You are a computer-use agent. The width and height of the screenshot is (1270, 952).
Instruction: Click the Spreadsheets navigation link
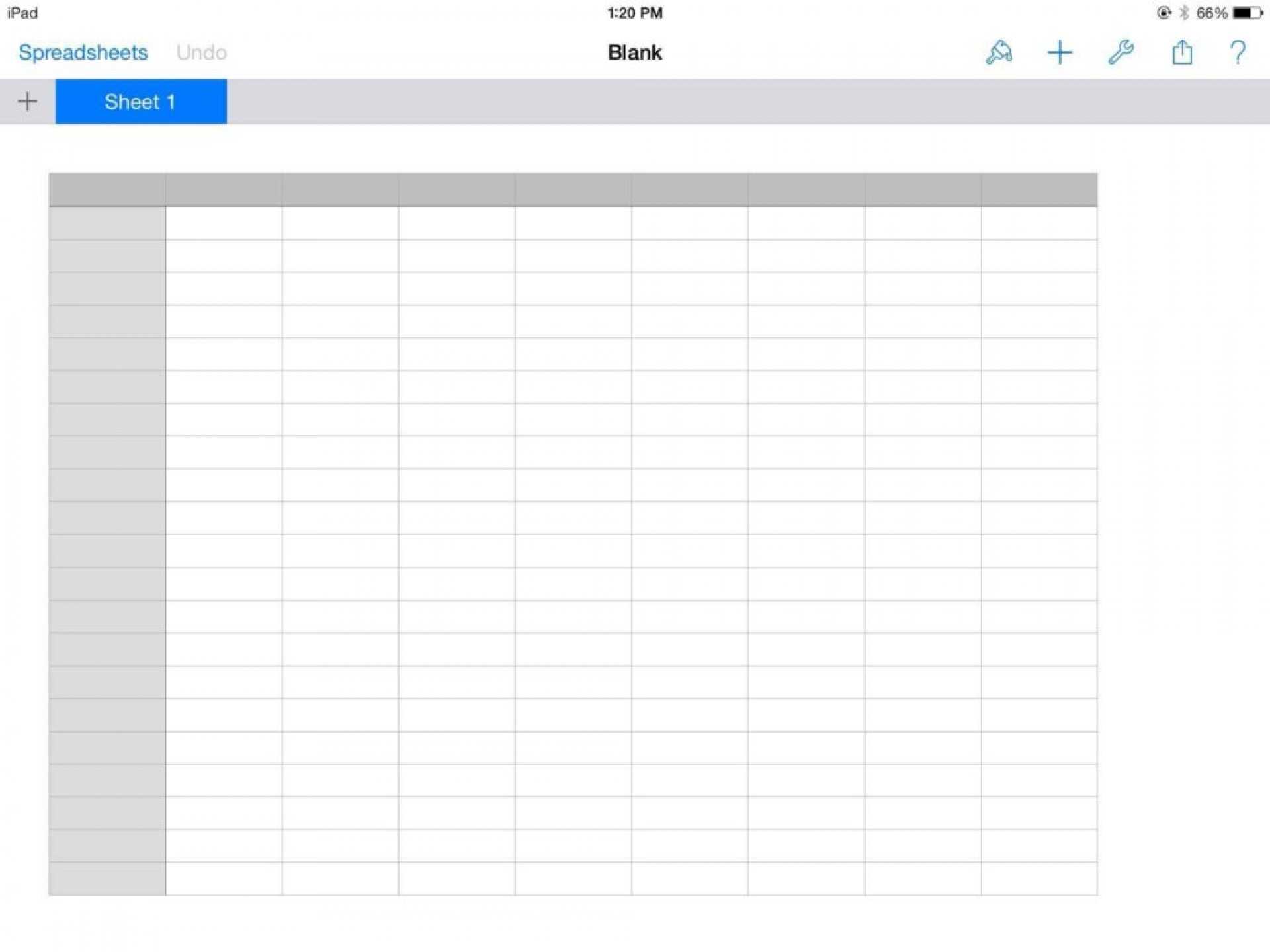[85, 51]
